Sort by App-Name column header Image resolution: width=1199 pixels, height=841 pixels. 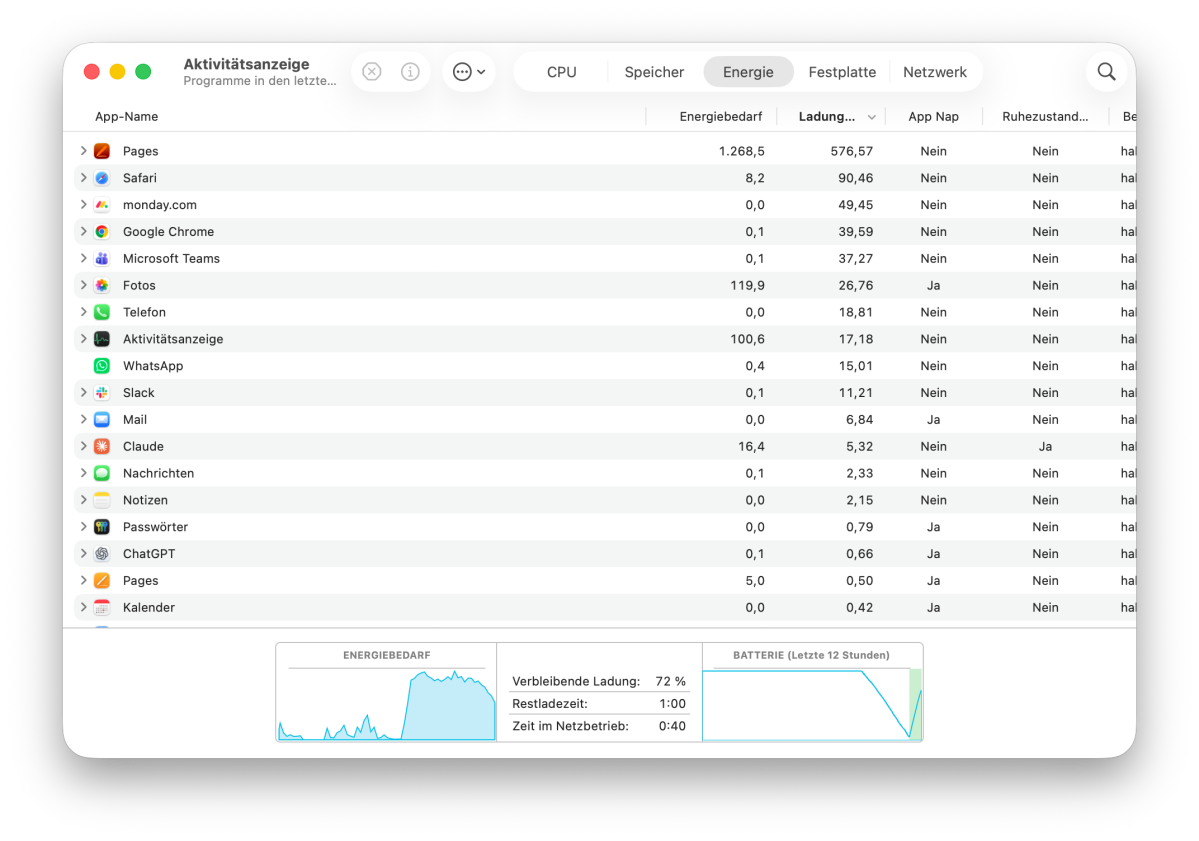(126, 116)
